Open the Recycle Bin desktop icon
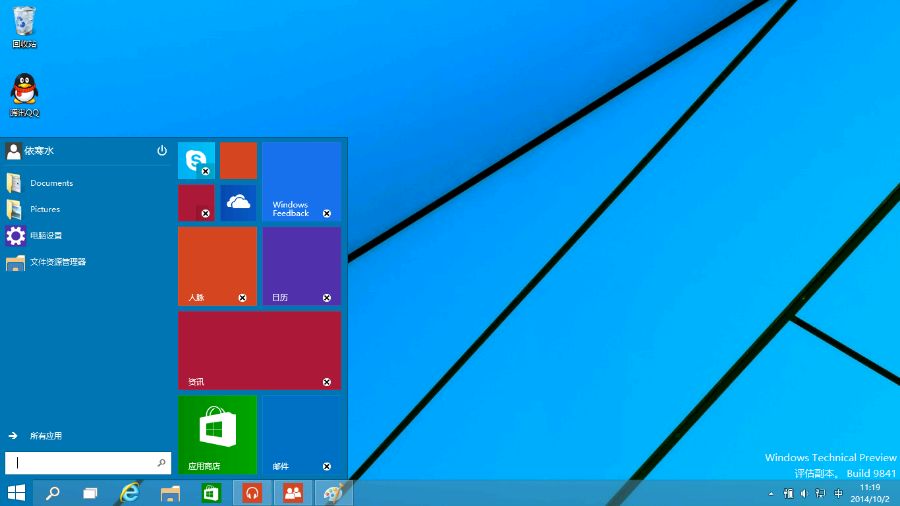Image resolution: width=900 pixels, height=506 pixels. (24, 27)
